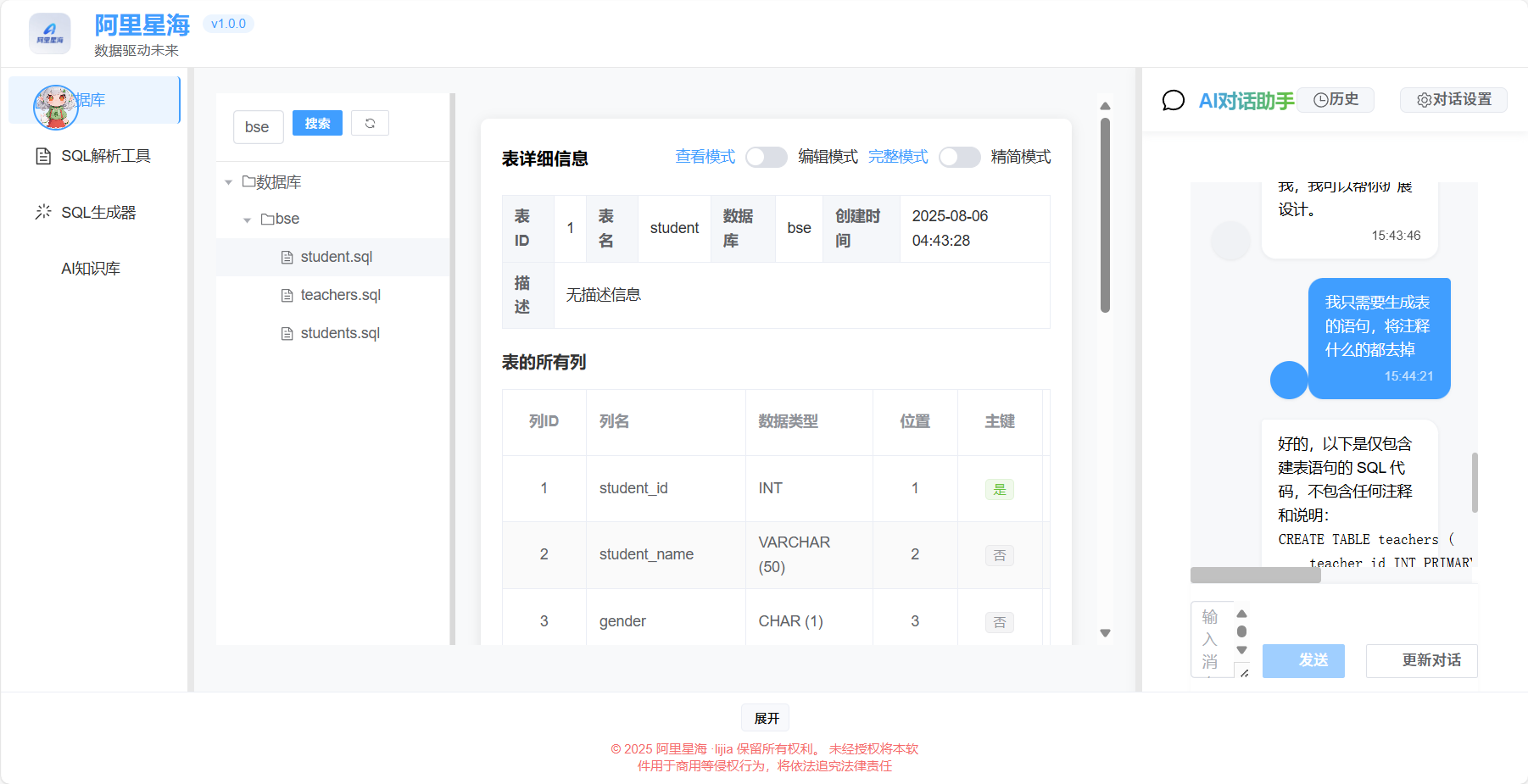Click the scroll down arrow of details panel

pyautogui.click(x=1105, y=633)
